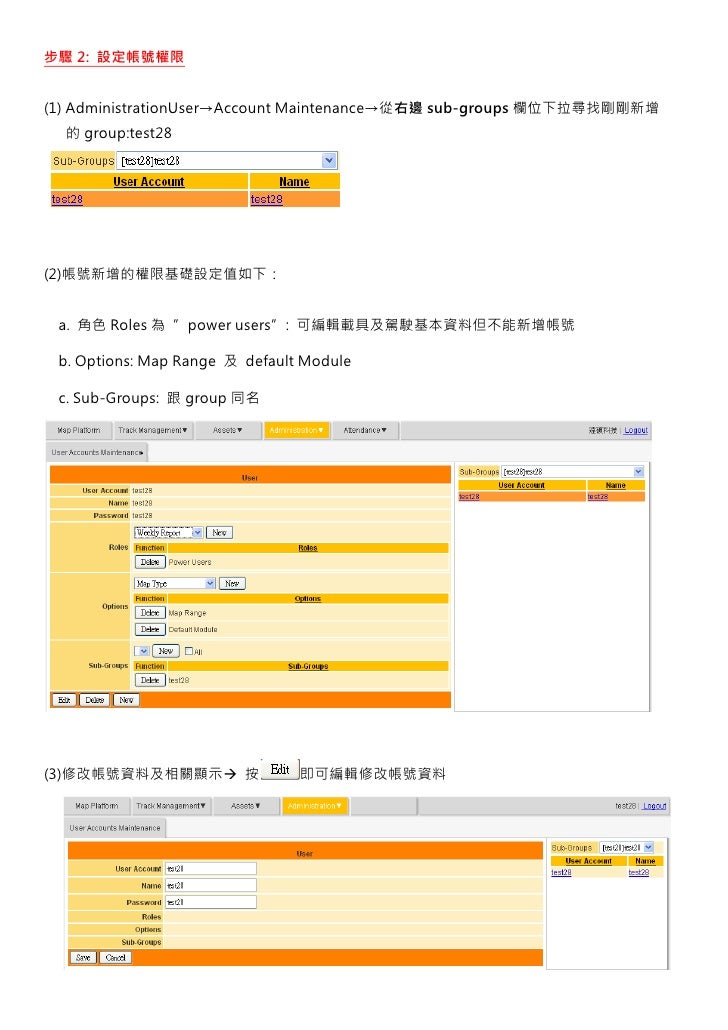Select User Accounts Maintenance tab above the Save/Cancel form
728x1030 pixels.
(x=115, y=828)
